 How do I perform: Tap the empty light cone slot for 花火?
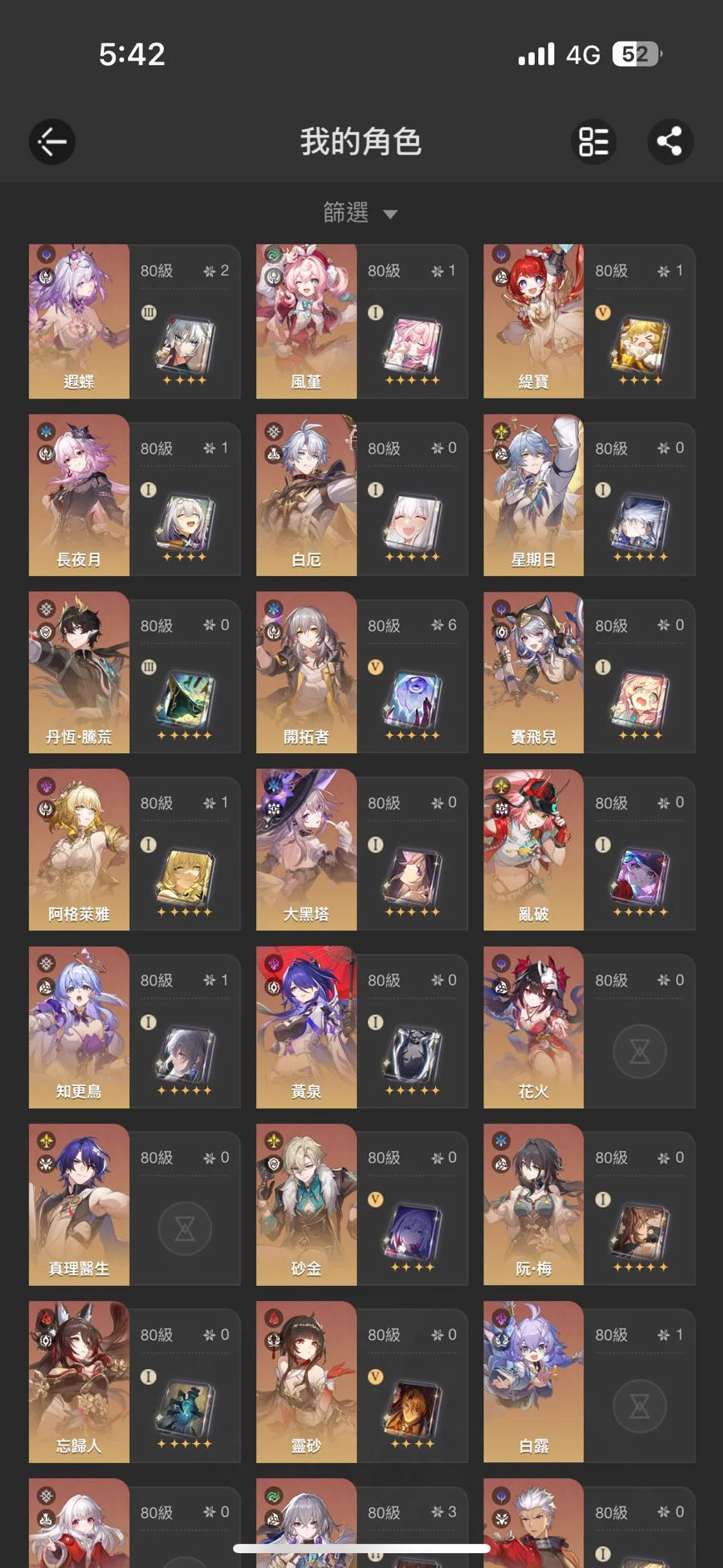(x=639, y=1052)
